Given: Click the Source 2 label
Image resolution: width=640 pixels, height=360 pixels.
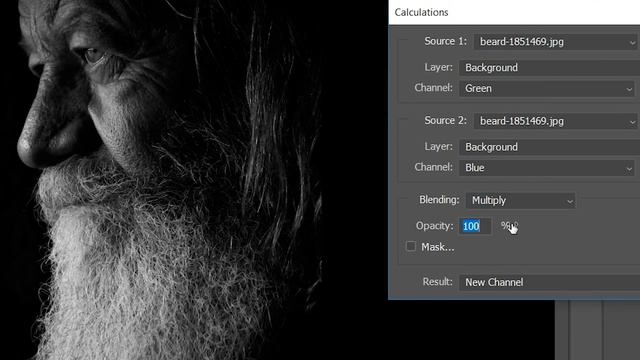Looking at the screenshot, I should 445,120.
